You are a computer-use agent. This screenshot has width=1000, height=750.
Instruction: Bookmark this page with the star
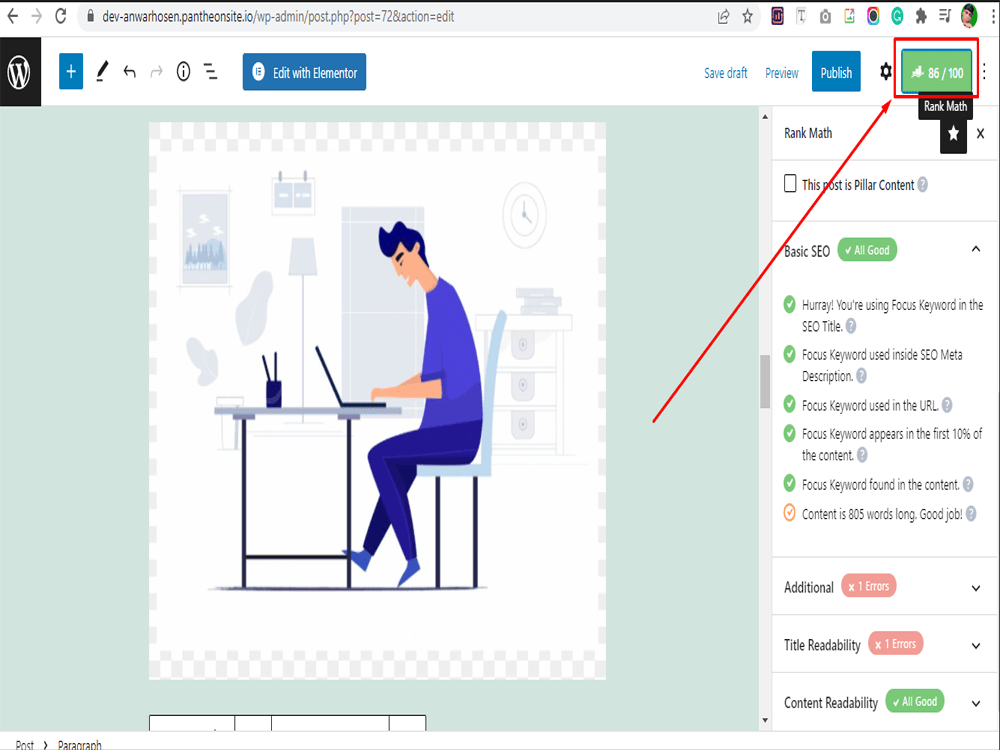(x=747, y=17)
